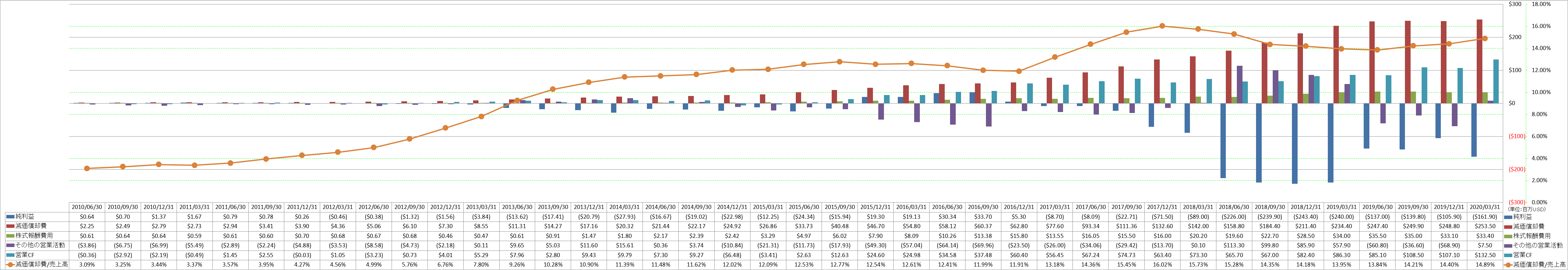Select the 2010/06/30 date column header

coord(87,207)
